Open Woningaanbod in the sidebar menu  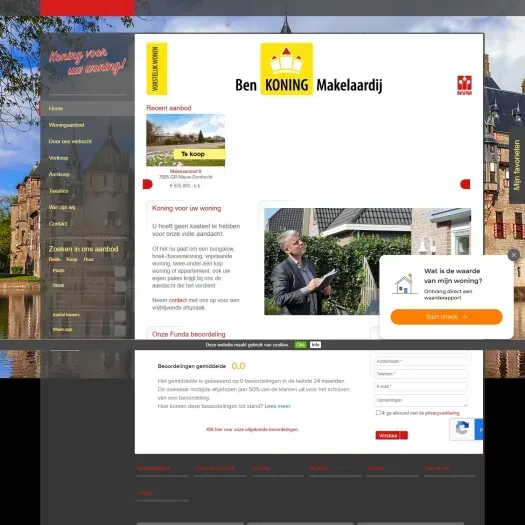click(66, 125)
